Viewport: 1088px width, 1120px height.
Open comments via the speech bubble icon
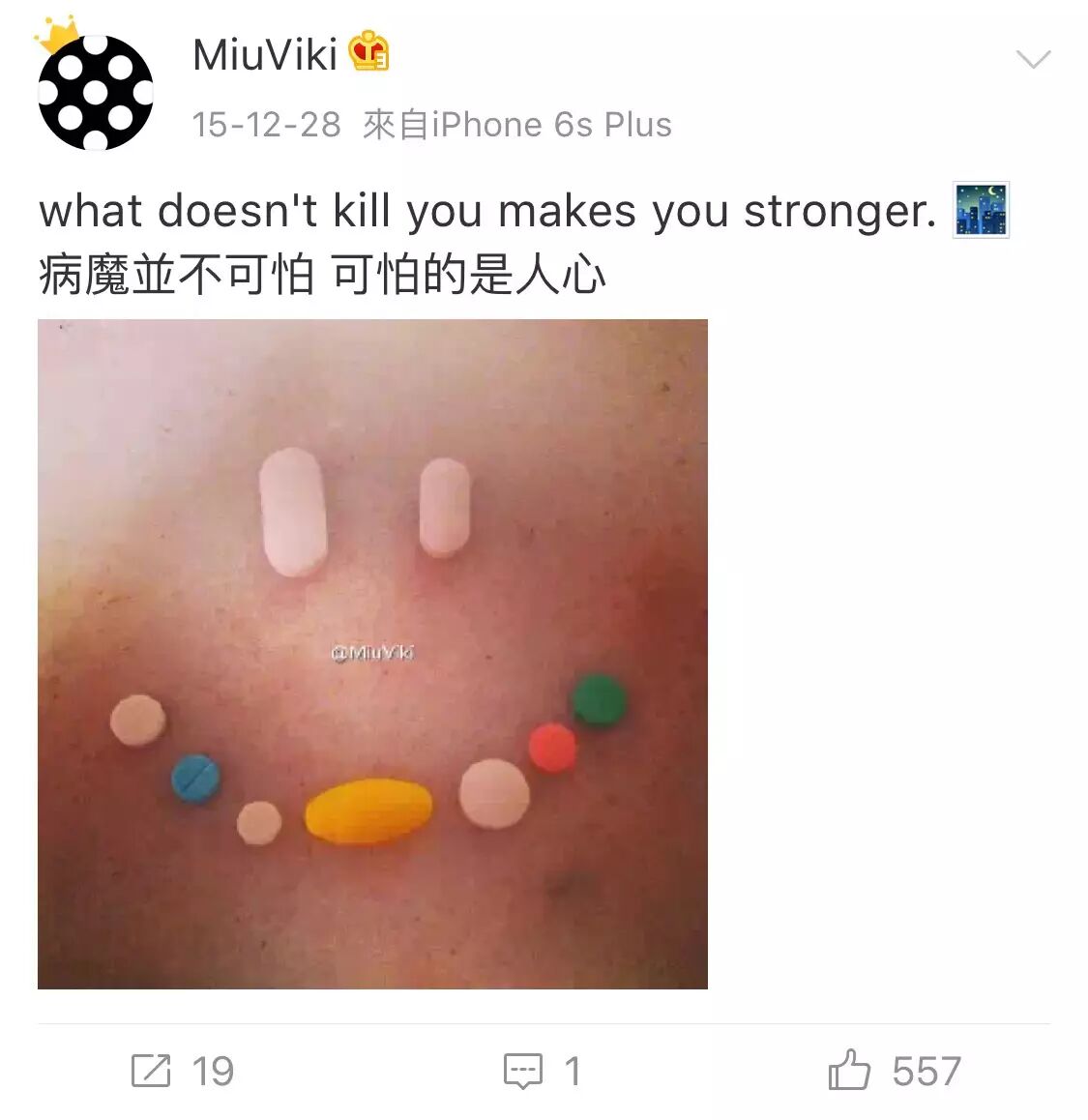coord(523,1071)
